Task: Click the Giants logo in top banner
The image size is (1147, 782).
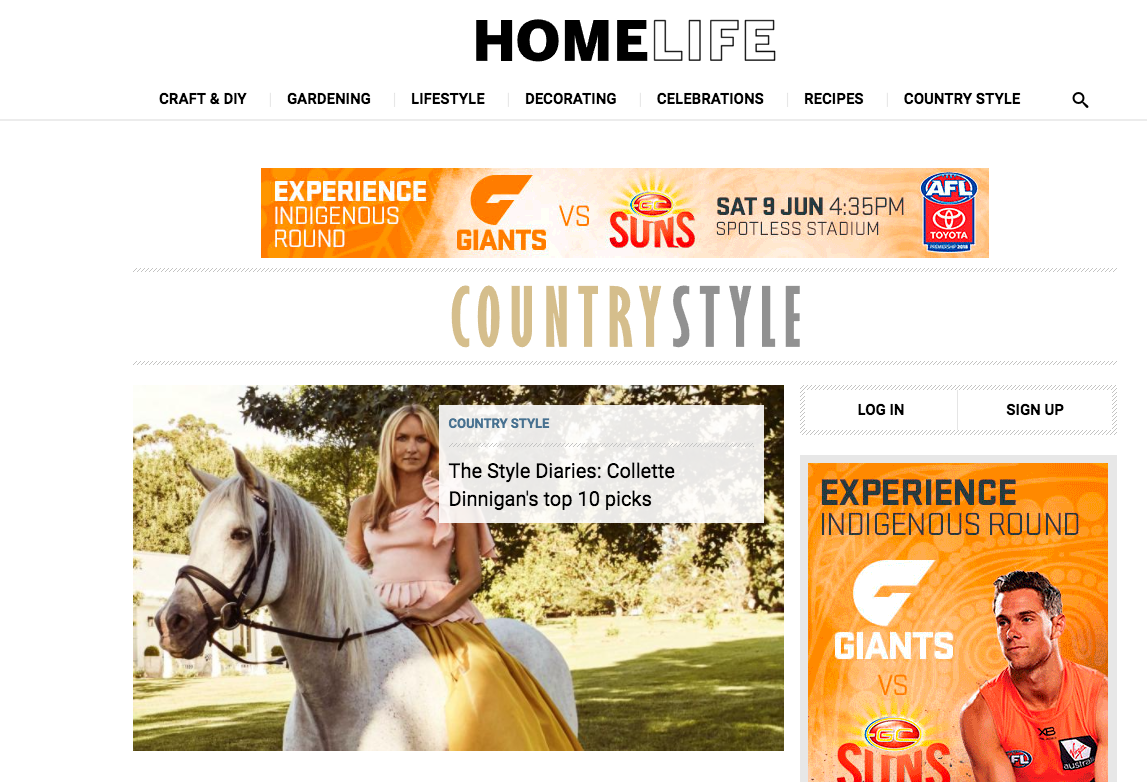Action: coord(502,214)
